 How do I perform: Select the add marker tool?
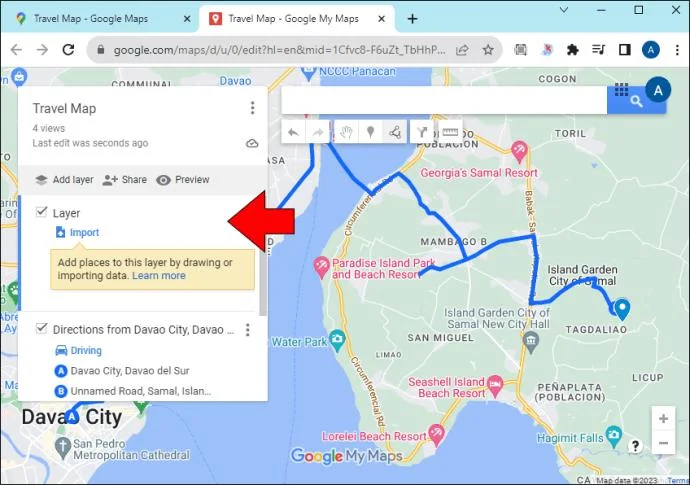(x=371, y=132)
